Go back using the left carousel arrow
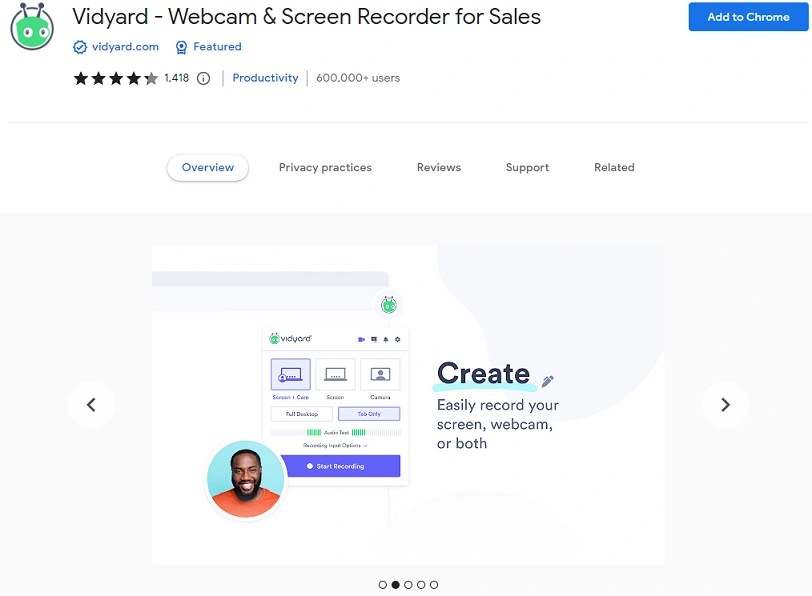 (91, 404)
